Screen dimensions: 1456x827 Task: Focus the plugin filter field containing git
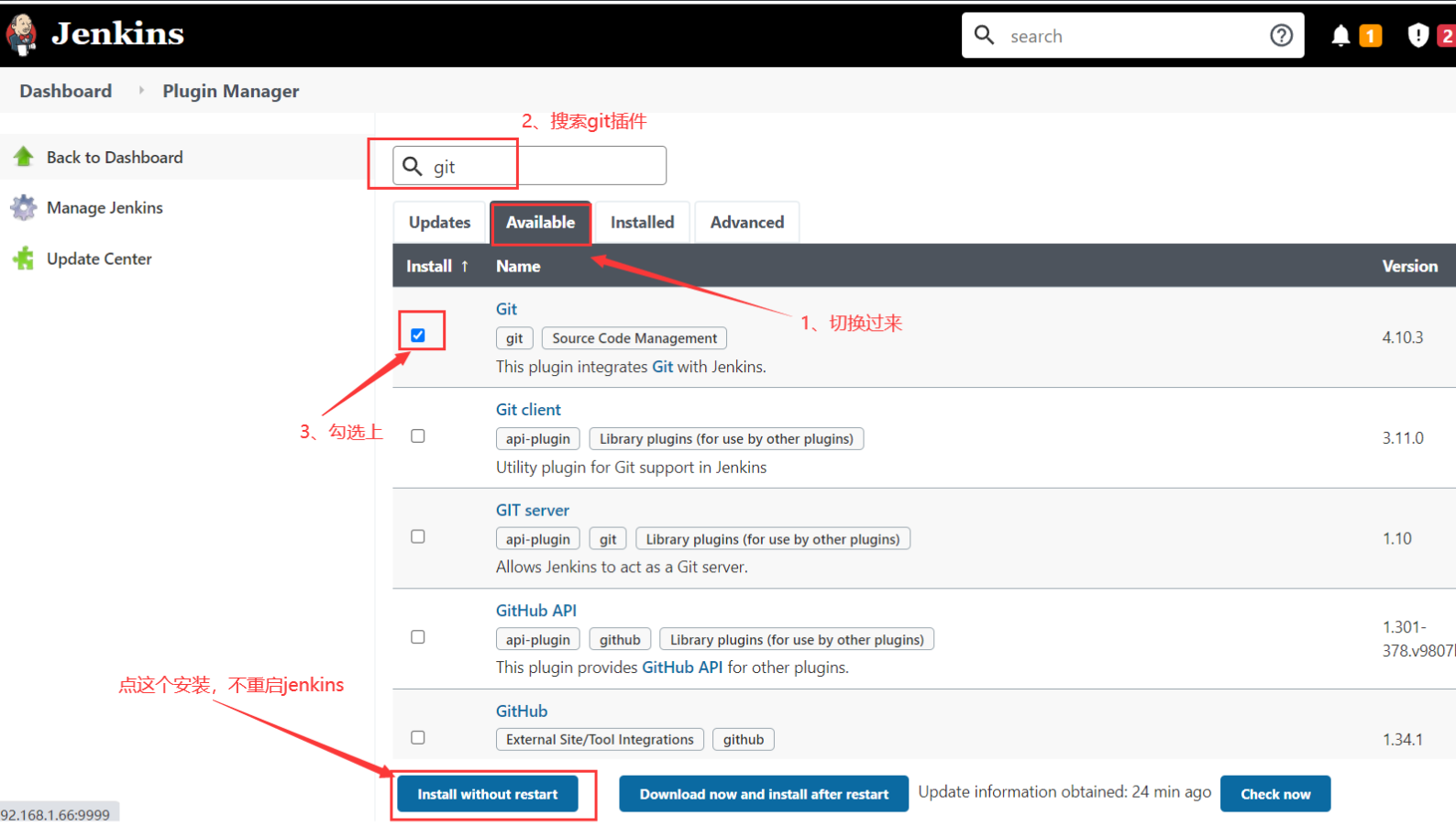tap(530, 166)
